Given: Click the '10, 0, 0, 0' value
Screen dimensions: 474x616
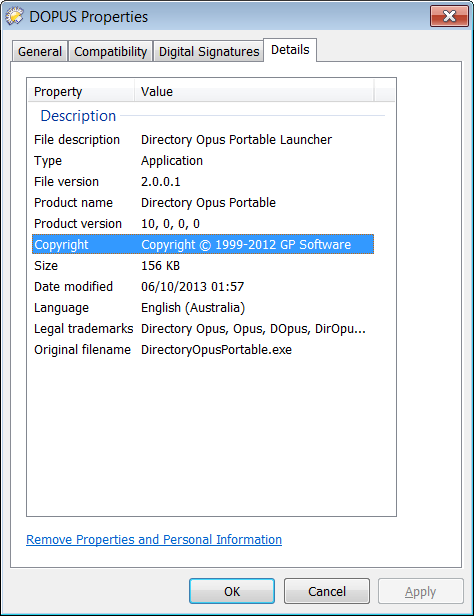Looking at the screenshot, I should pyautogui.click(x=170, y=224).
